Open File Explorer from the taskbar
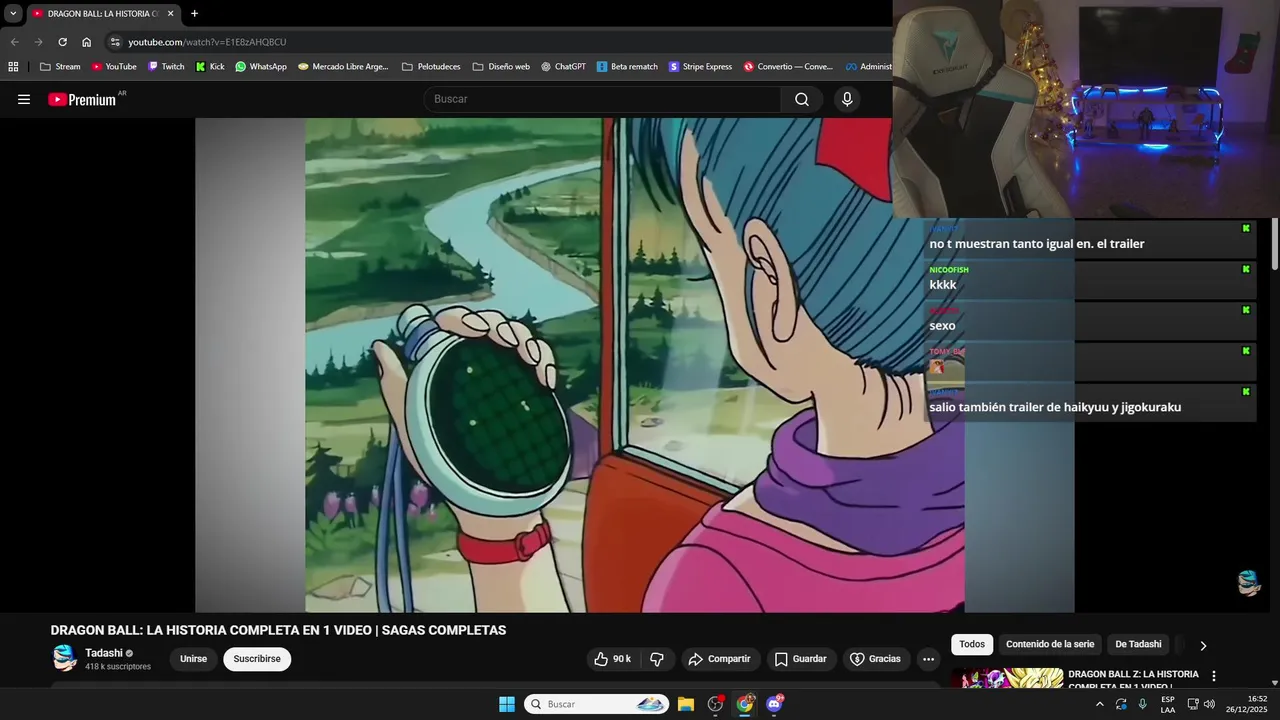This screenshot has width=1280, height=720. pyautogui.click(x=686, y=704)
